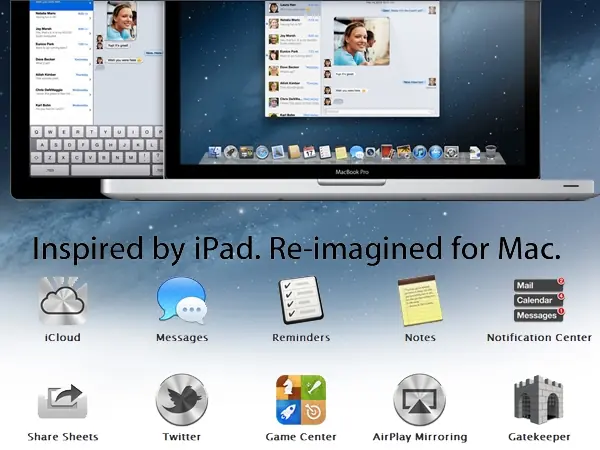This screenshot has height=450, width=600.
Task: Tap the Q key on iPad keyboard
Action: click(x=36, y=132)
